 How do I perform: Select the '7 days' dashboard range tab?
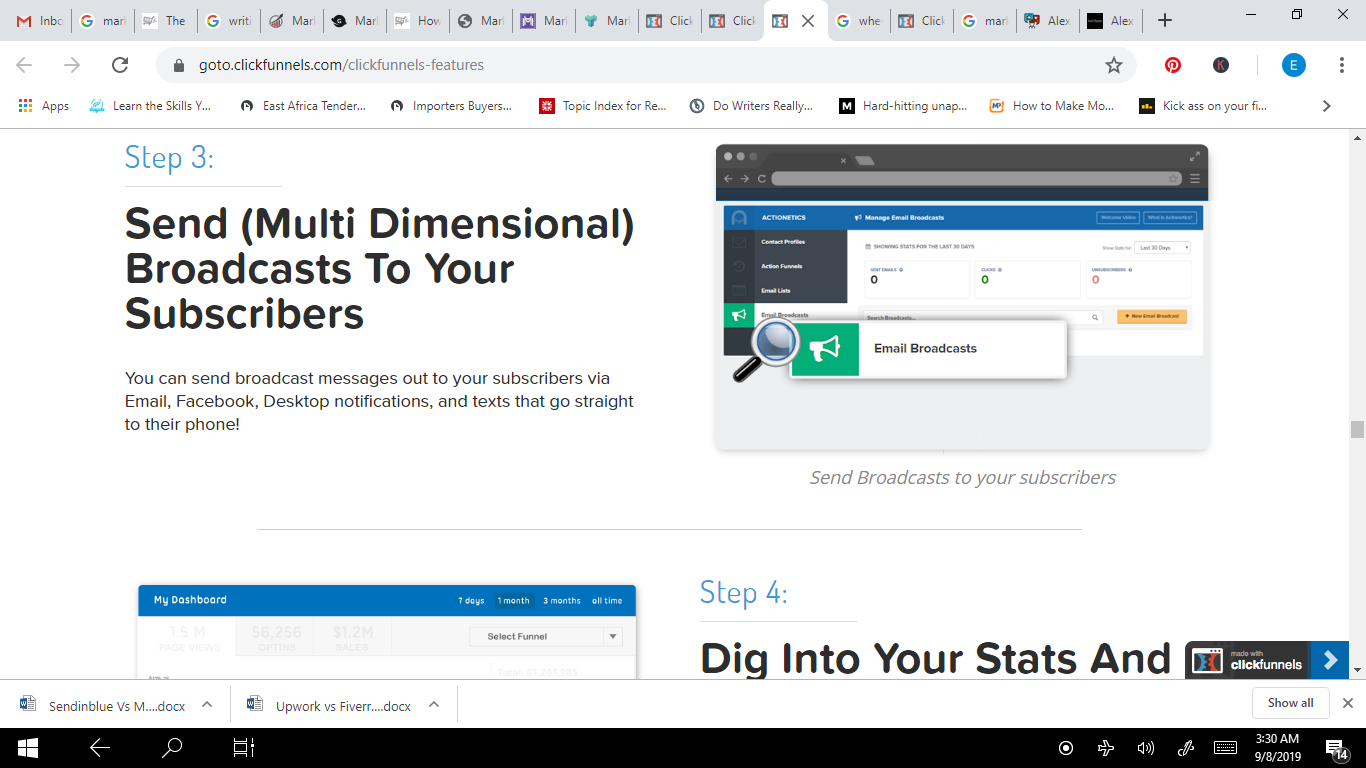(x=472, y=601)
